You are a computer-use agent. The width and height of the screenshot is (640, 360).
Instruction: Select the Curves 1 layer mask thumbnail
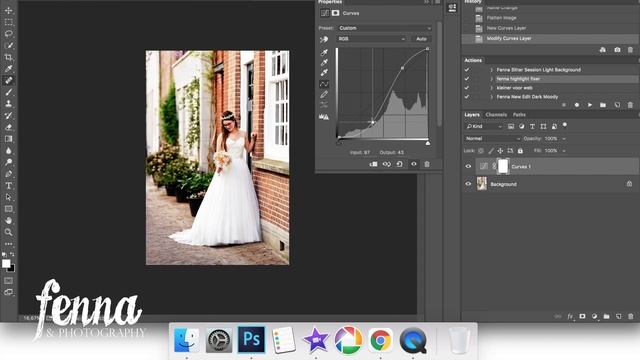[x=503, y=167]
